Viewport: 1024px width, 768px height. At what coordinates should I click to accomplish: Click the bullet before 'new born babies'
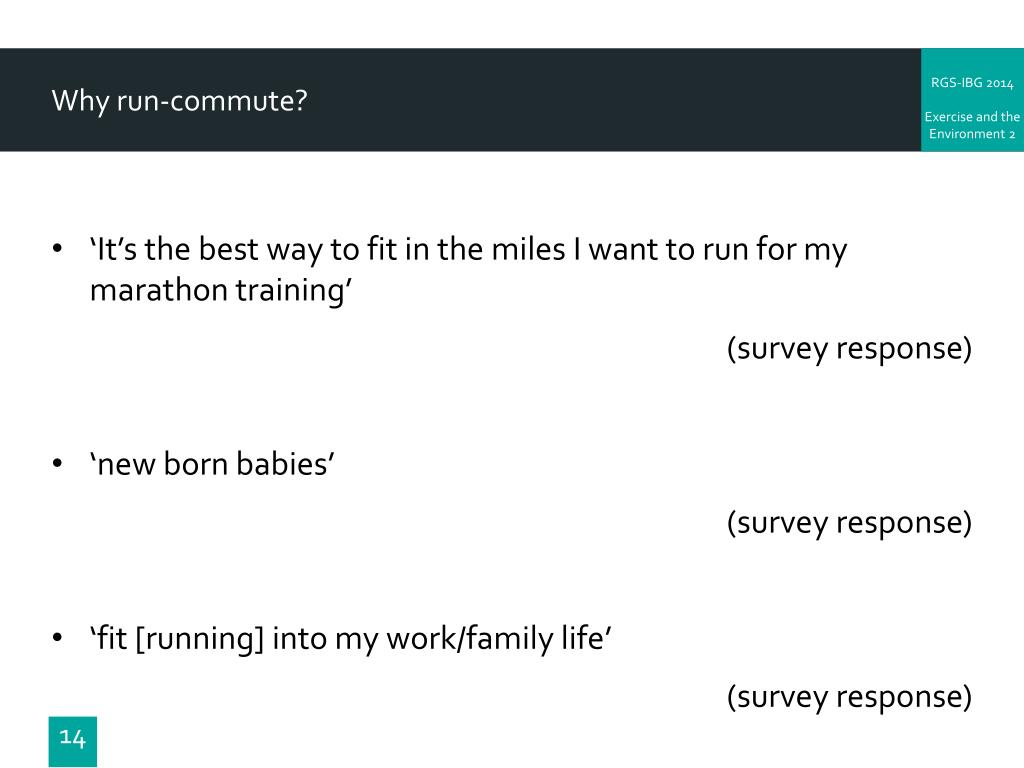[57, 464]
